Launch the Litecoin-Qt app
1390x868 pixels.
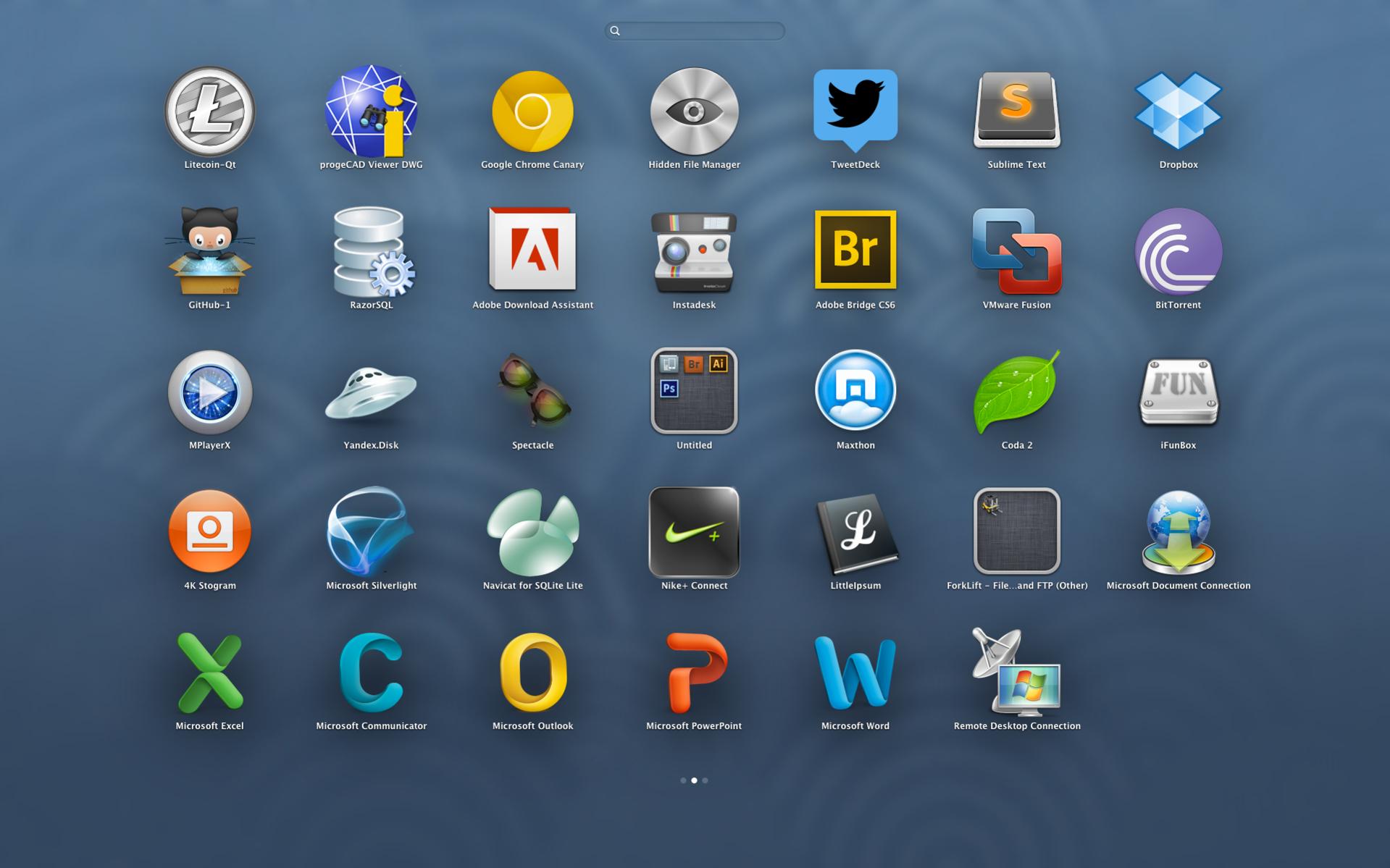tap(209, 111)
